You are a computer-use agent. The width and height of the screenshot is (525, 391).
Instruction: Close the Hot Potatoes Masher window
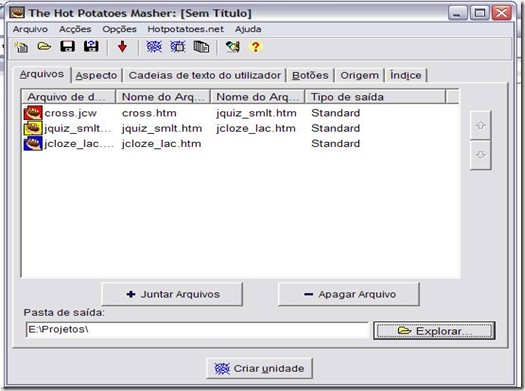[x=502, y=13]
